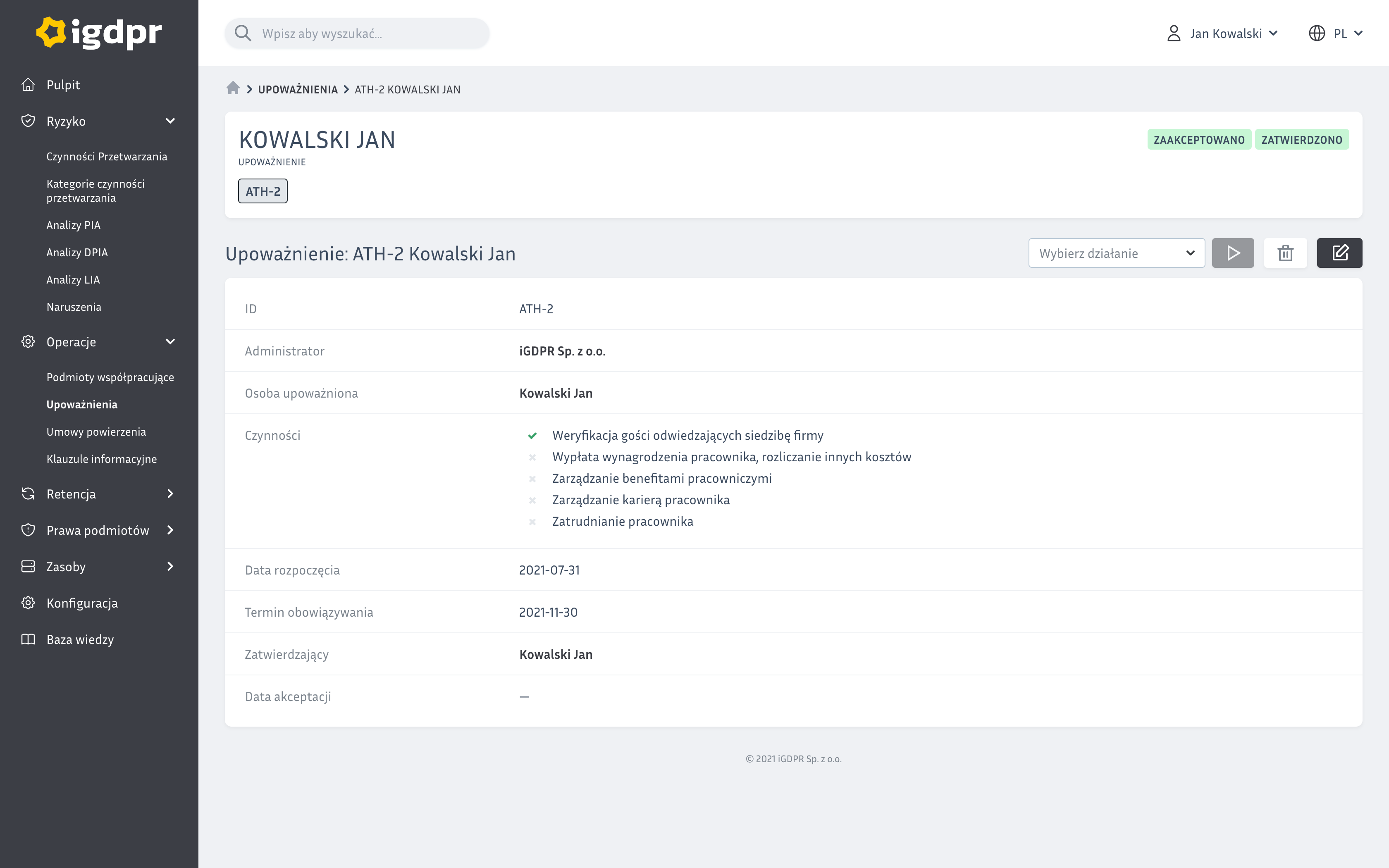Viewport: 1389px width, 868px height.
Task: Click administrator iGDPR Sp. z o.o. link
Action: (563, 351)
